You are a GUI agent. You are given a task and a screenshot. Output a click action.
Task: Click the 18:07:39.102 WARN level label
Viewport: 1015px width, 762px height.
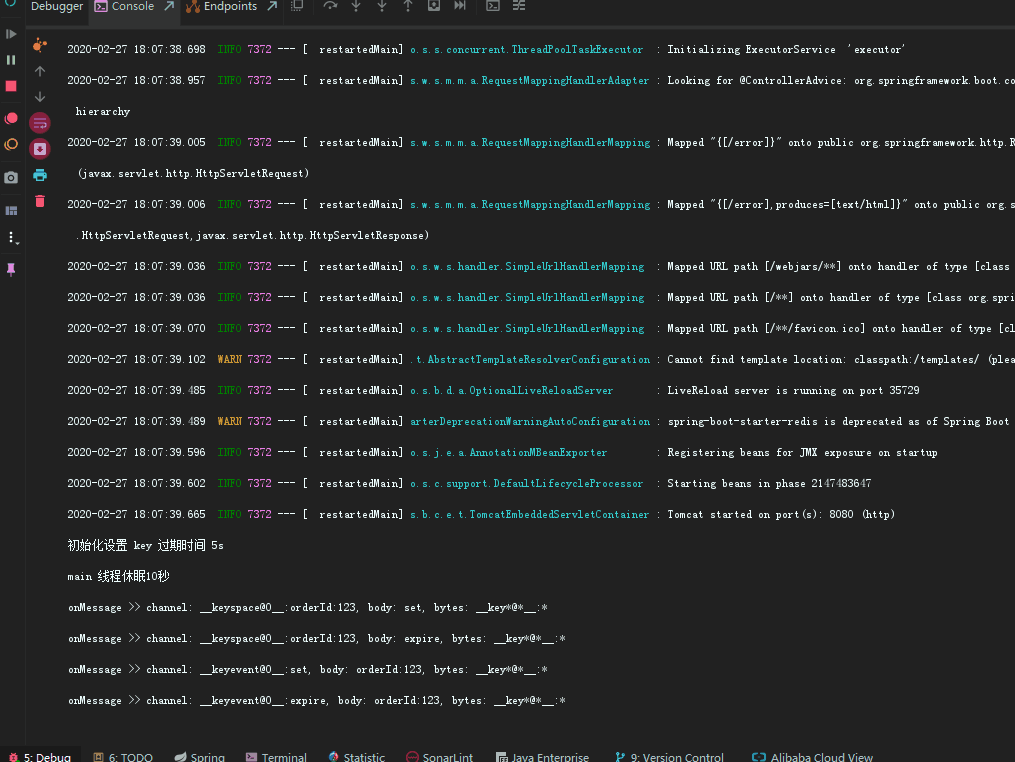230,359
